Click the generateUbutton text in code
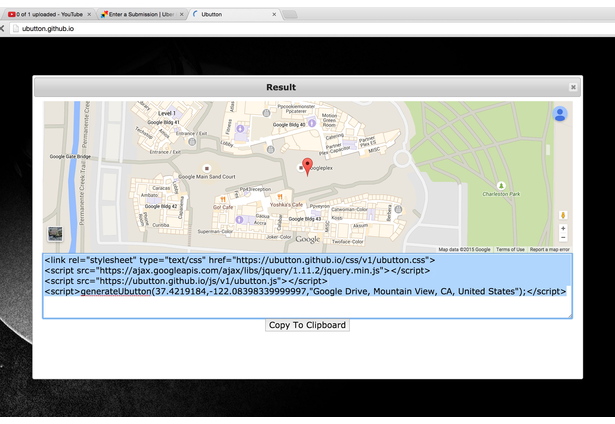This screenshot has width=615, height=424. coord(116,291)
